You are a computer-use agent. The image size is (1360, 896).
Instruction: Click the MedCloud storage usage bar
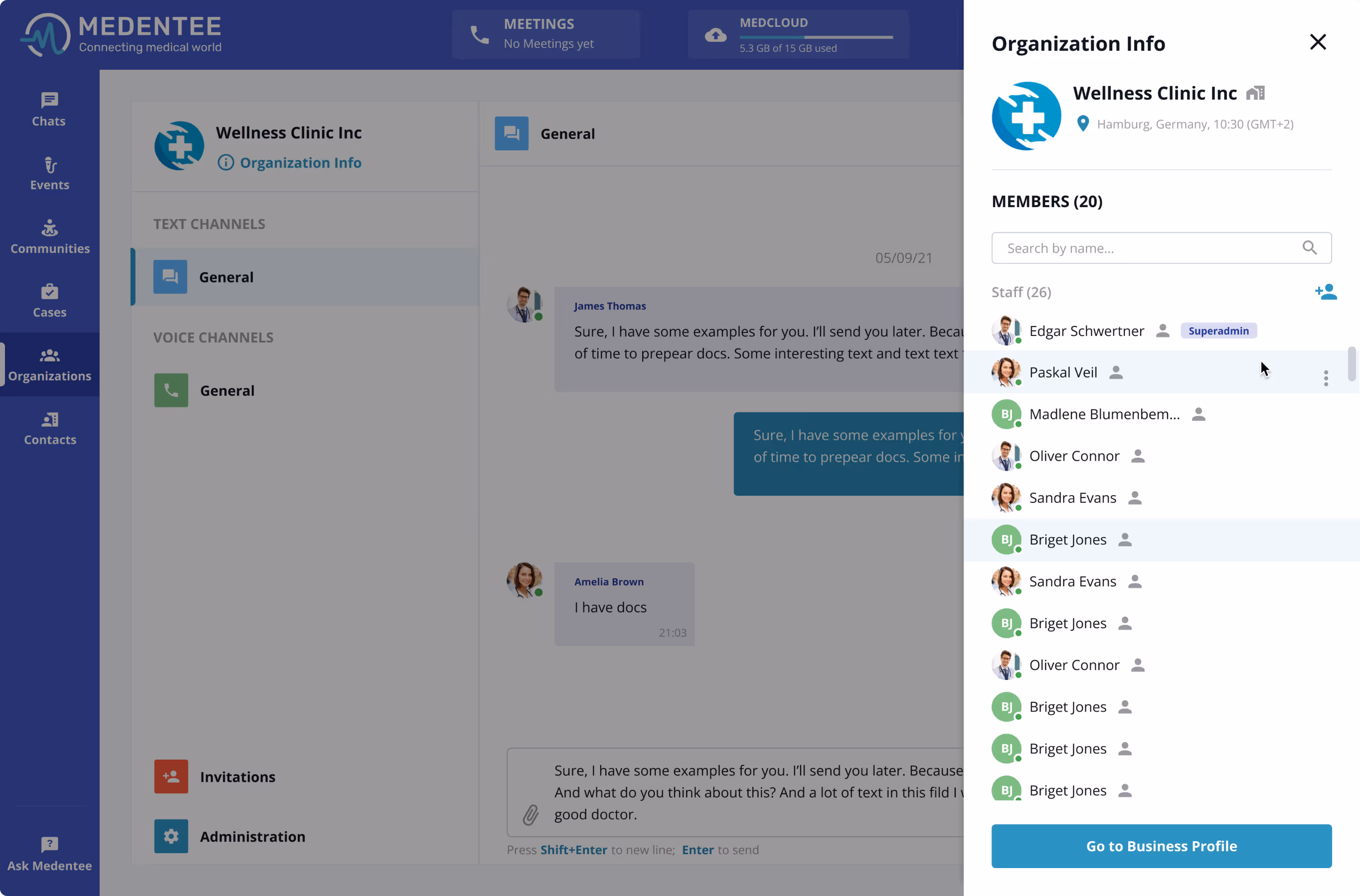(816, 37)
